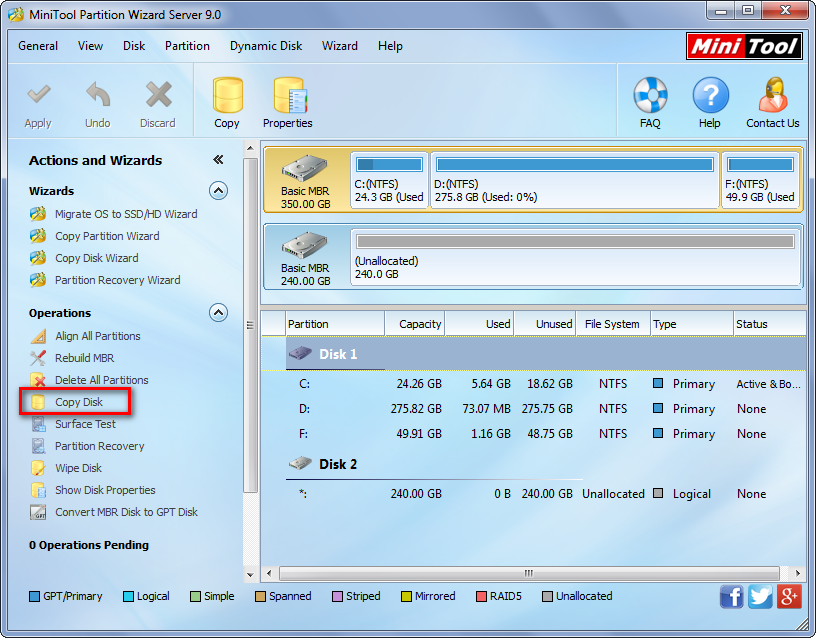Click the right arrow of horizontal scrollbar
This screenshot has height=638, width=816.
point(797,573)
